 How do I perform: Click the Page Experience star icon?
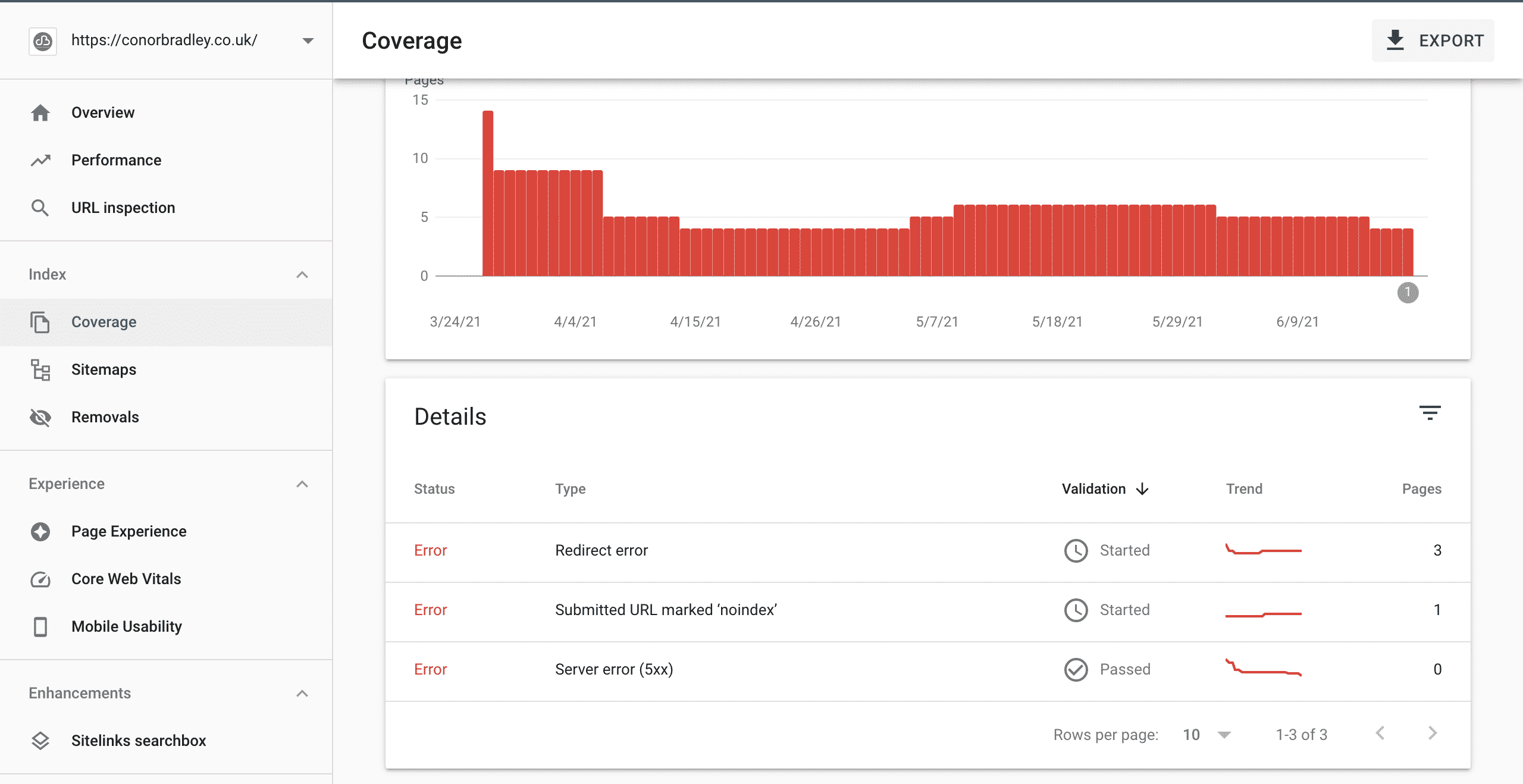pos(40,531)
